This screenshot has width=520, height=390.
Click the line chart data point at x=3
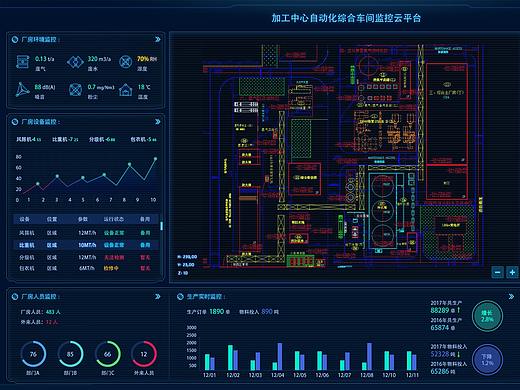[x=57, y=176]
